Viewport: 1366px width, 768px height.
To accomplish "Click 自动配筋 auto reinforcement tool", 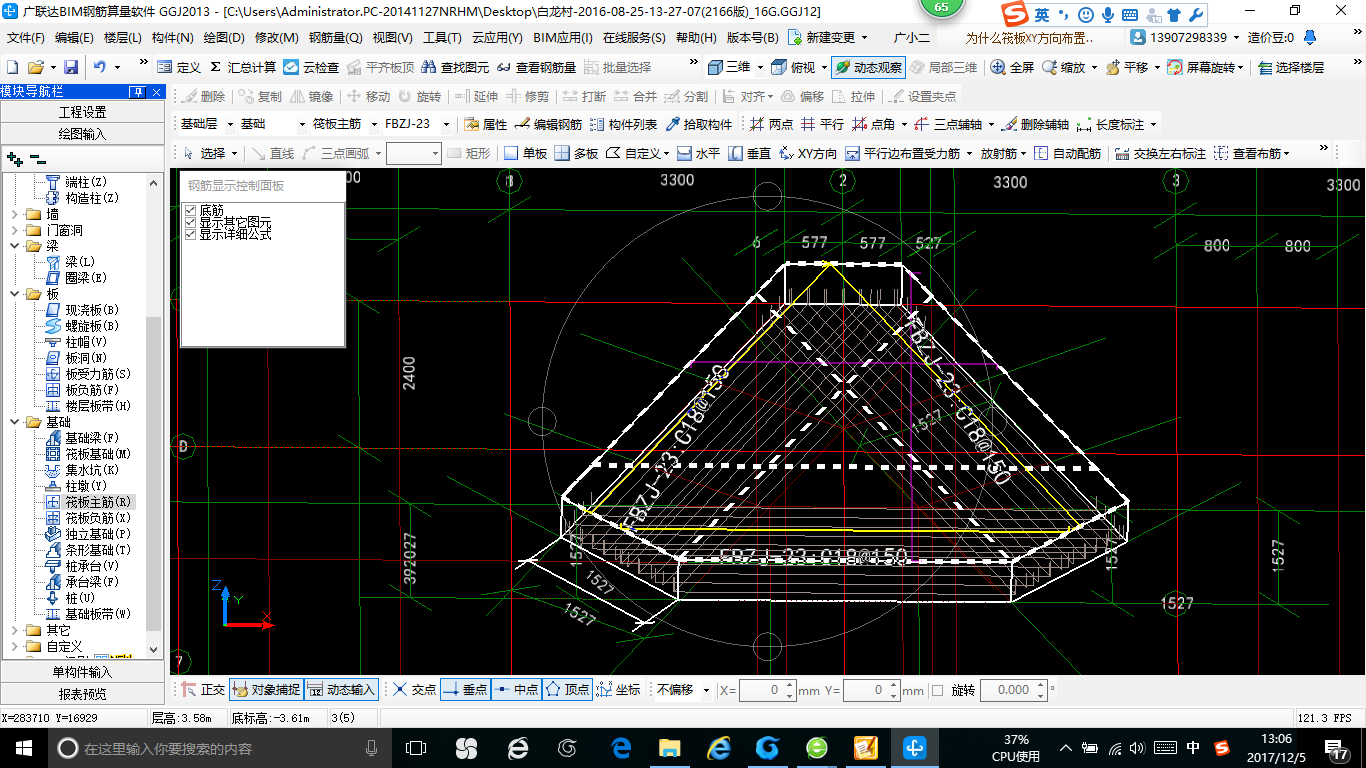I will [1067, 153].
